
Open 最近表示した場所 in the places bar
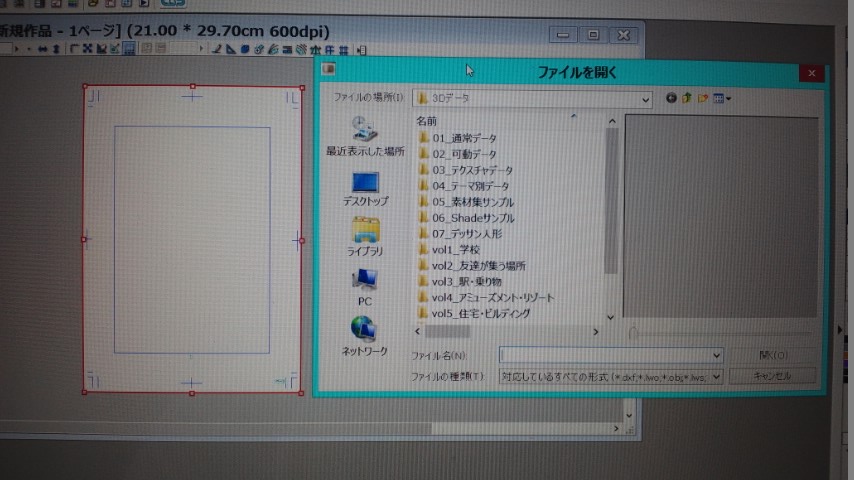click(x=365, y=136)
